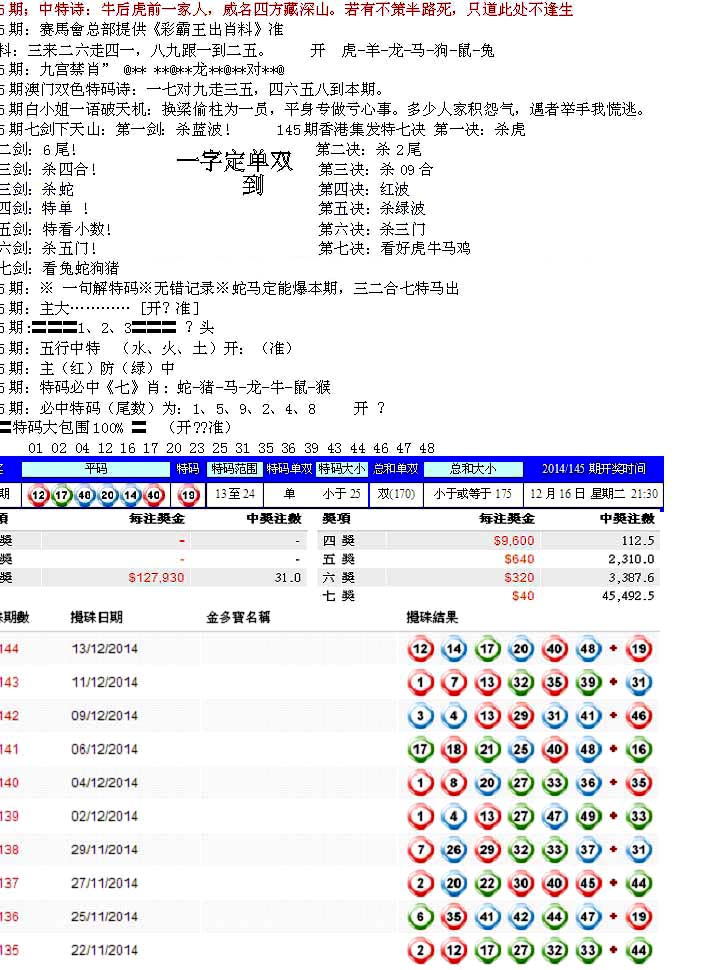Select the 总和大小 header tab
This screenshot has width=727, height=970.
[473, 468]
